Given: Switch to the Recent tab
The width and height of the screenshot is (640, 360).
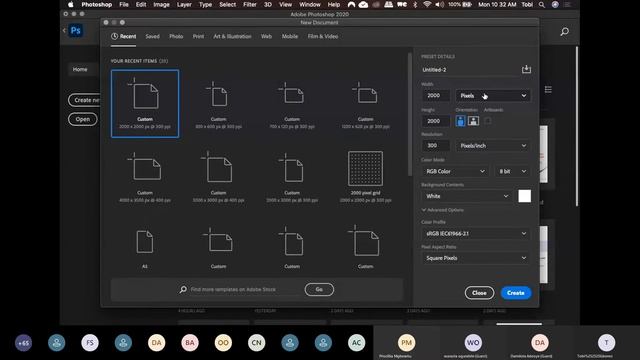Looking at the screenshot, I should point(124,36).
